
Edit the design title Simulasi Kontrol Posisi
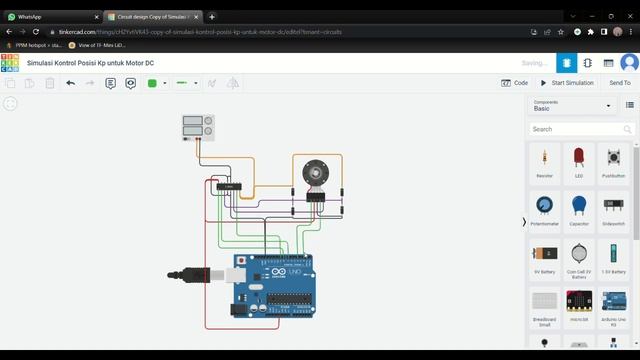point(90,63)
